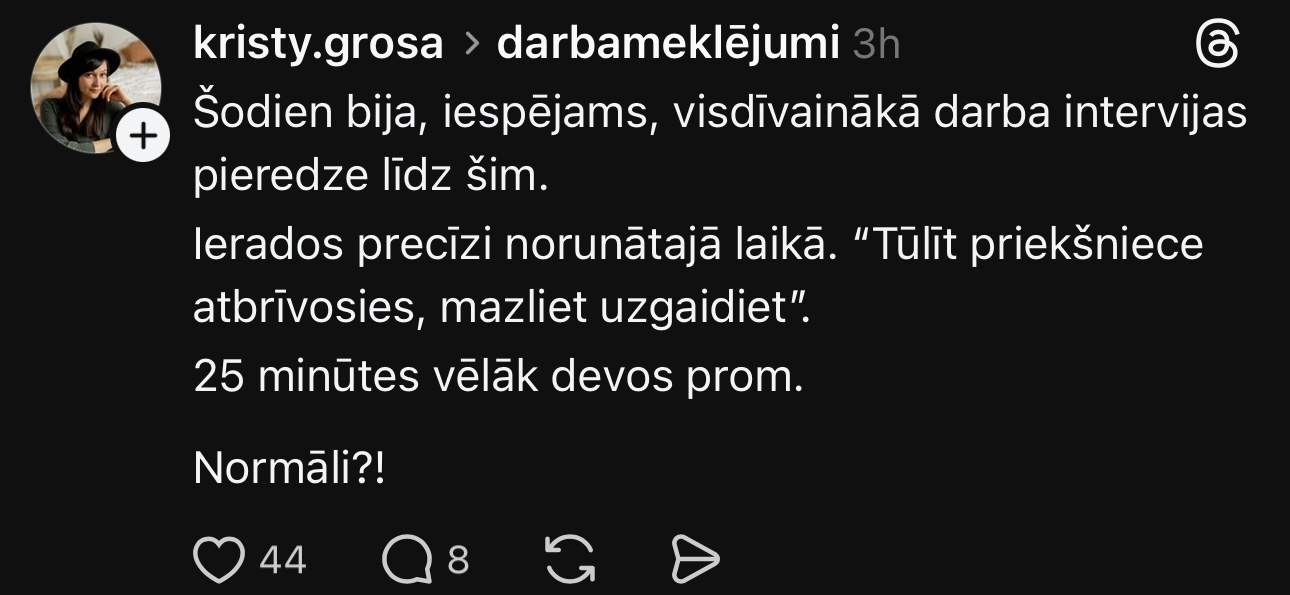Share the post with the paper plane icon
The height and width of the screenshot is (595, 1290).
click(x=694, y=559)
